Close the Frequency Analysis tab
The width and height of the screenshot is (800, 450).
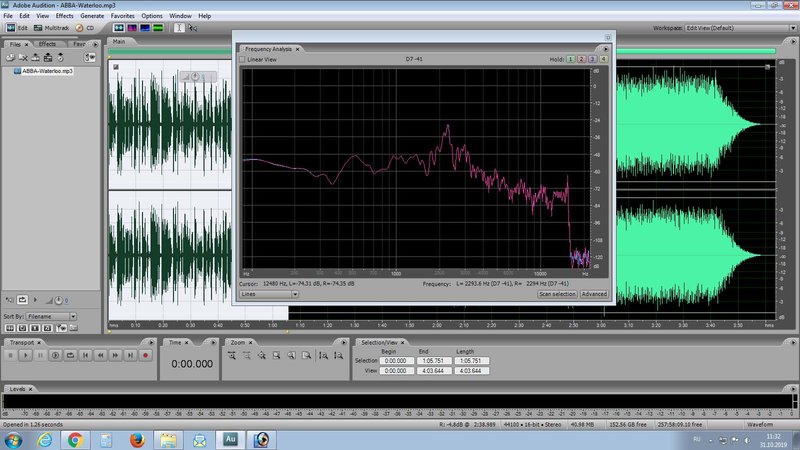pos(297,49)
